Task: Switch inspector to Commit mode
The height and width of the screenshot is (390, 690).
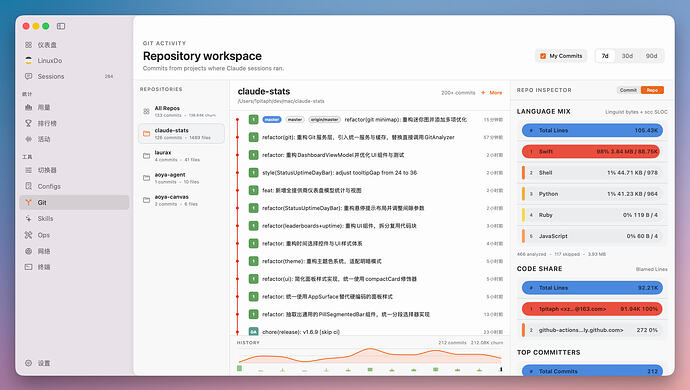Action: pos(628,90)
